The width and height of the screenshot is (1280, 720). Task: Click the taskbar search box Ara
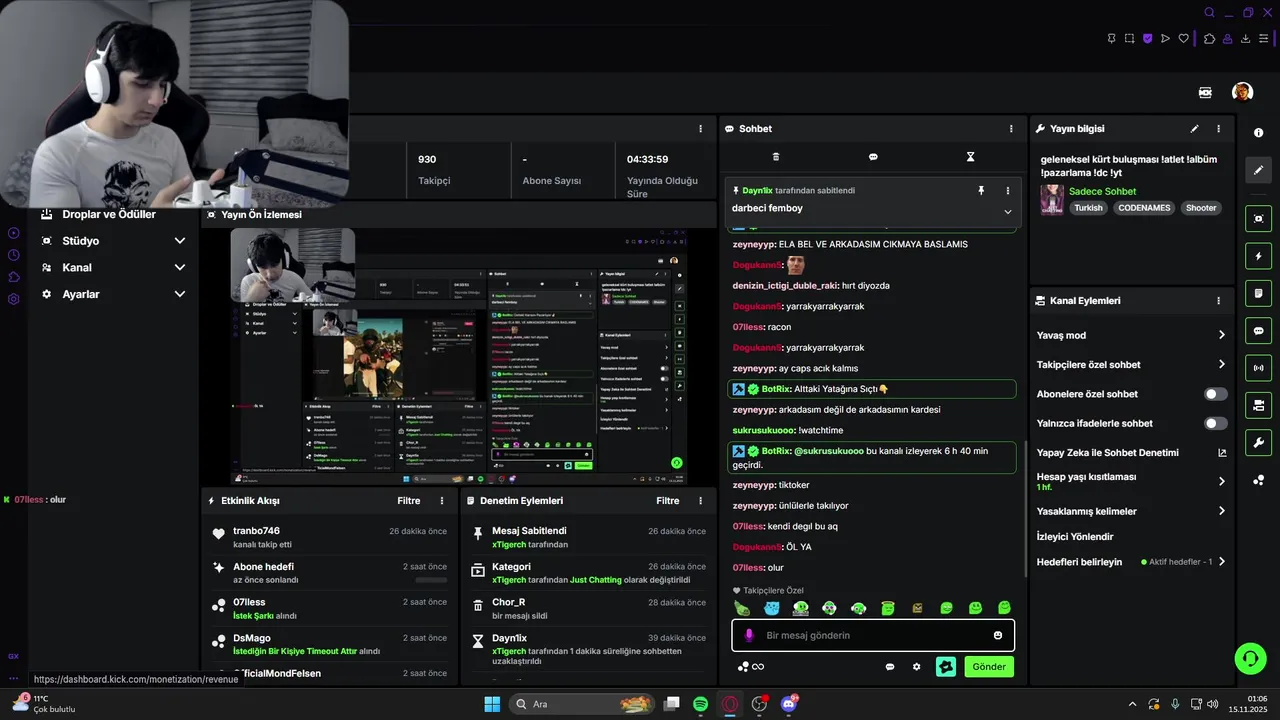(584, 704)
